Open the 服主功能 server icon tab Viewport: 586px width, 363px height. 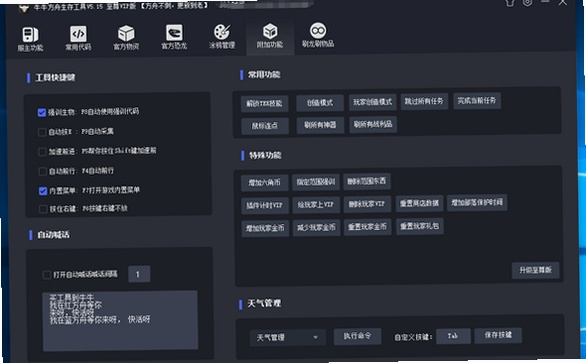tap(30, 39)
